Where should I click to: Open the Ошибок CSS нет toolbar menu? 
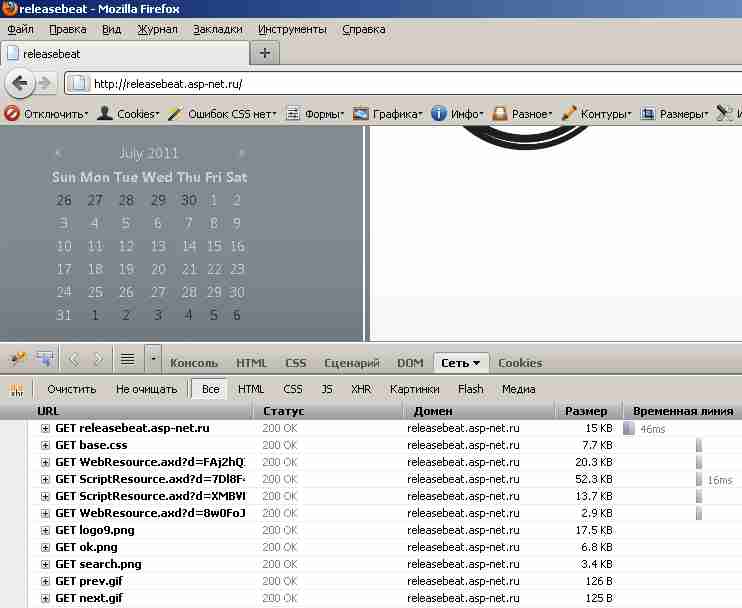coord(232,114)
